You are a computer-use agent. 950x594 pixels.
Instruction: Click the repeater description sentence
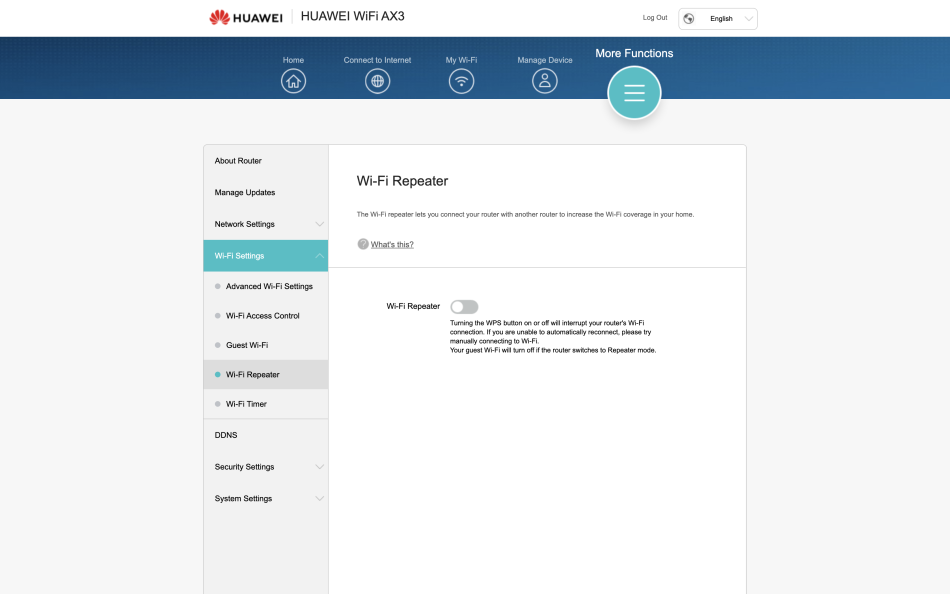pos(525,215)
